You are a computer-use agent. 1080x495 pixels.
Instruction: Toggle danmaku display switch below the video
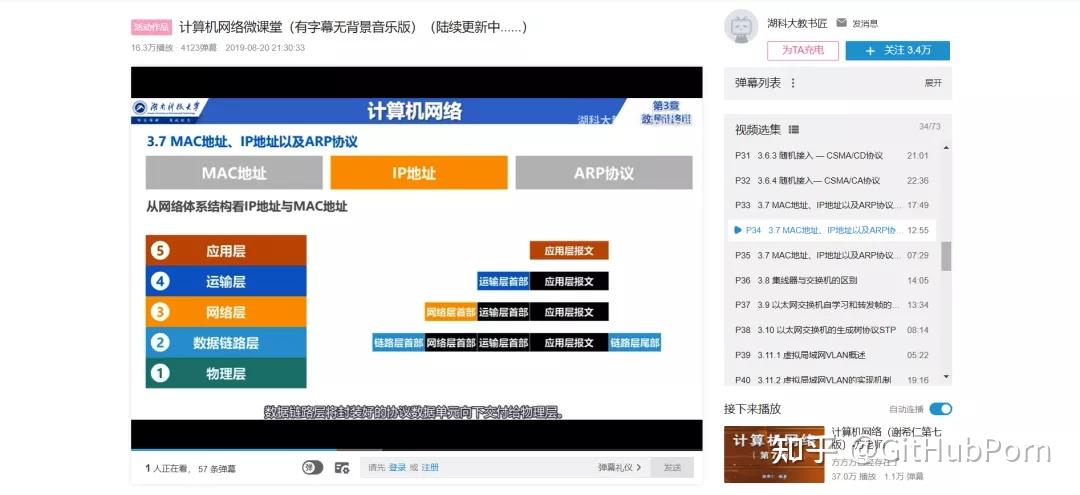(x=312, y=467)
